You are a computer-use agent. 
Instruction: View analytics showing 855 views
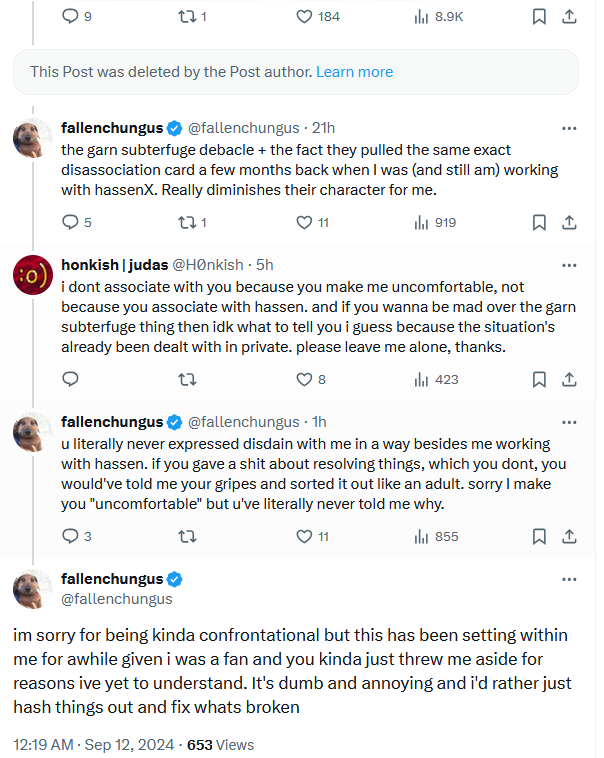click(x=436, y=536)
